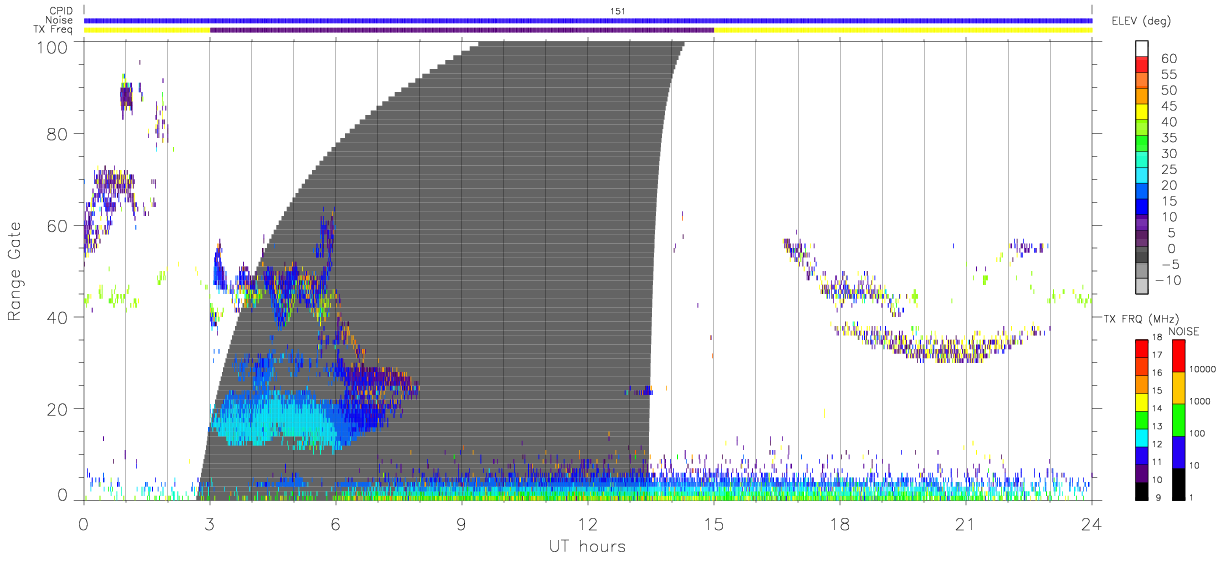The width and height of the screenshot is (1228, 567).
Task: Click the Noise row label at top left
Action: (x=60, y=20)
